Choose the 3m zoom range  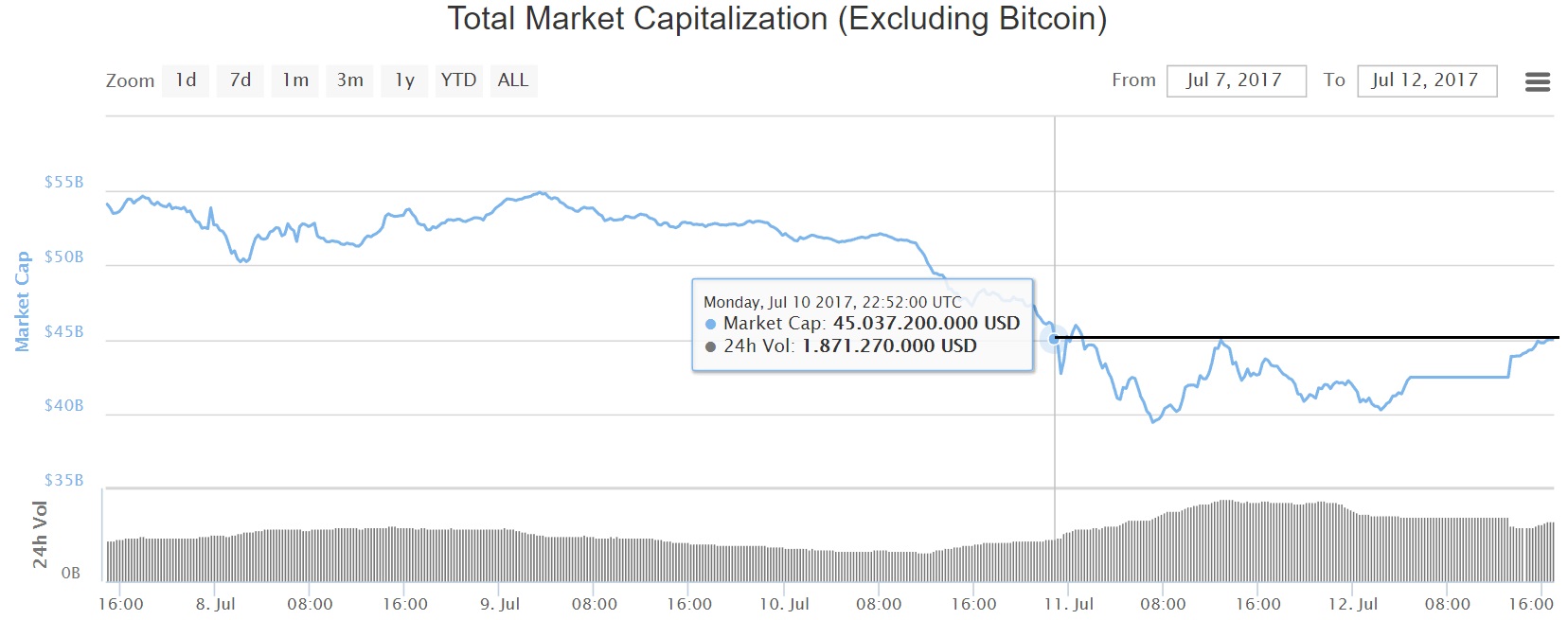350,80
